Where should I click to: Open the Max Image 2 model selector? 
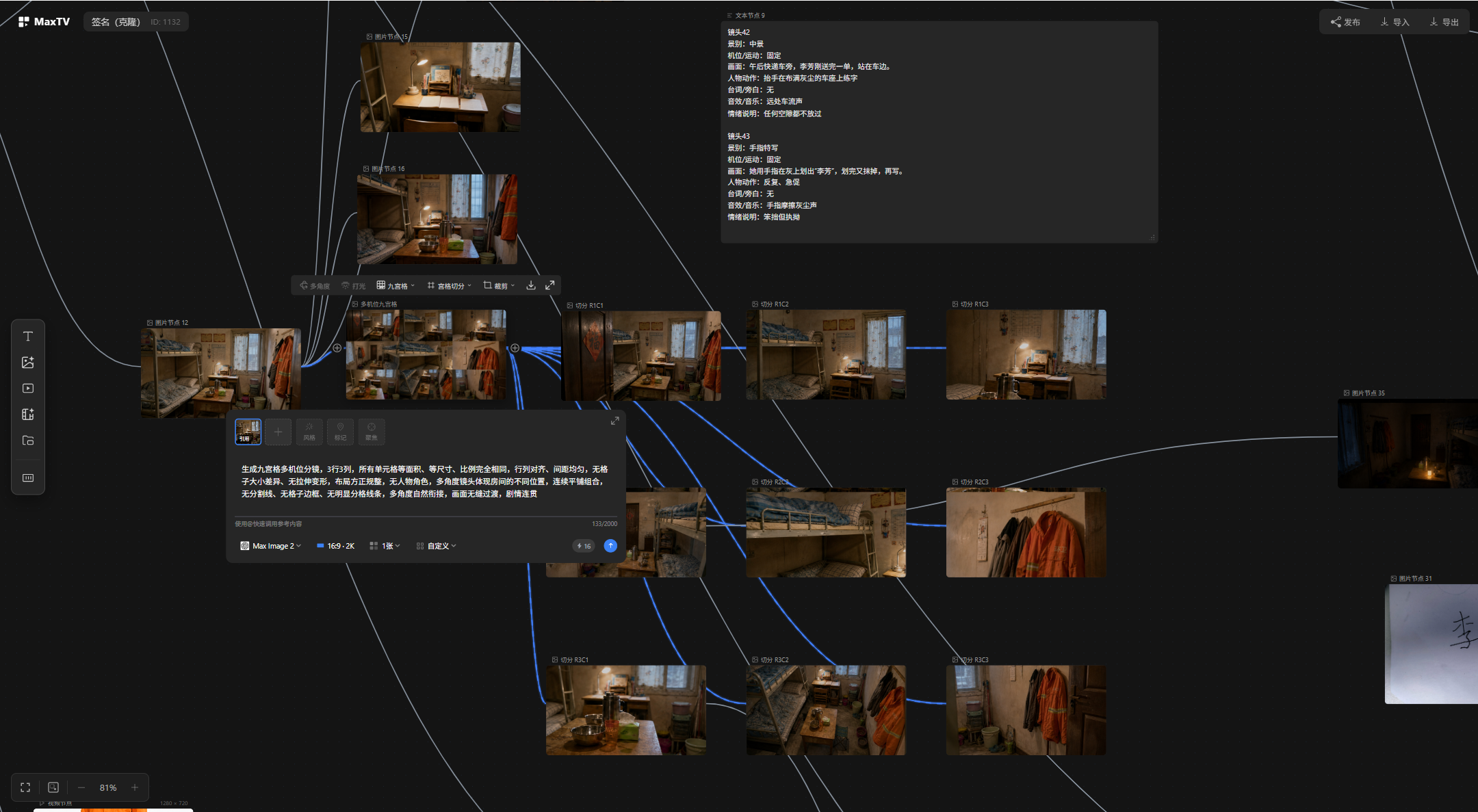coord(271,546)
